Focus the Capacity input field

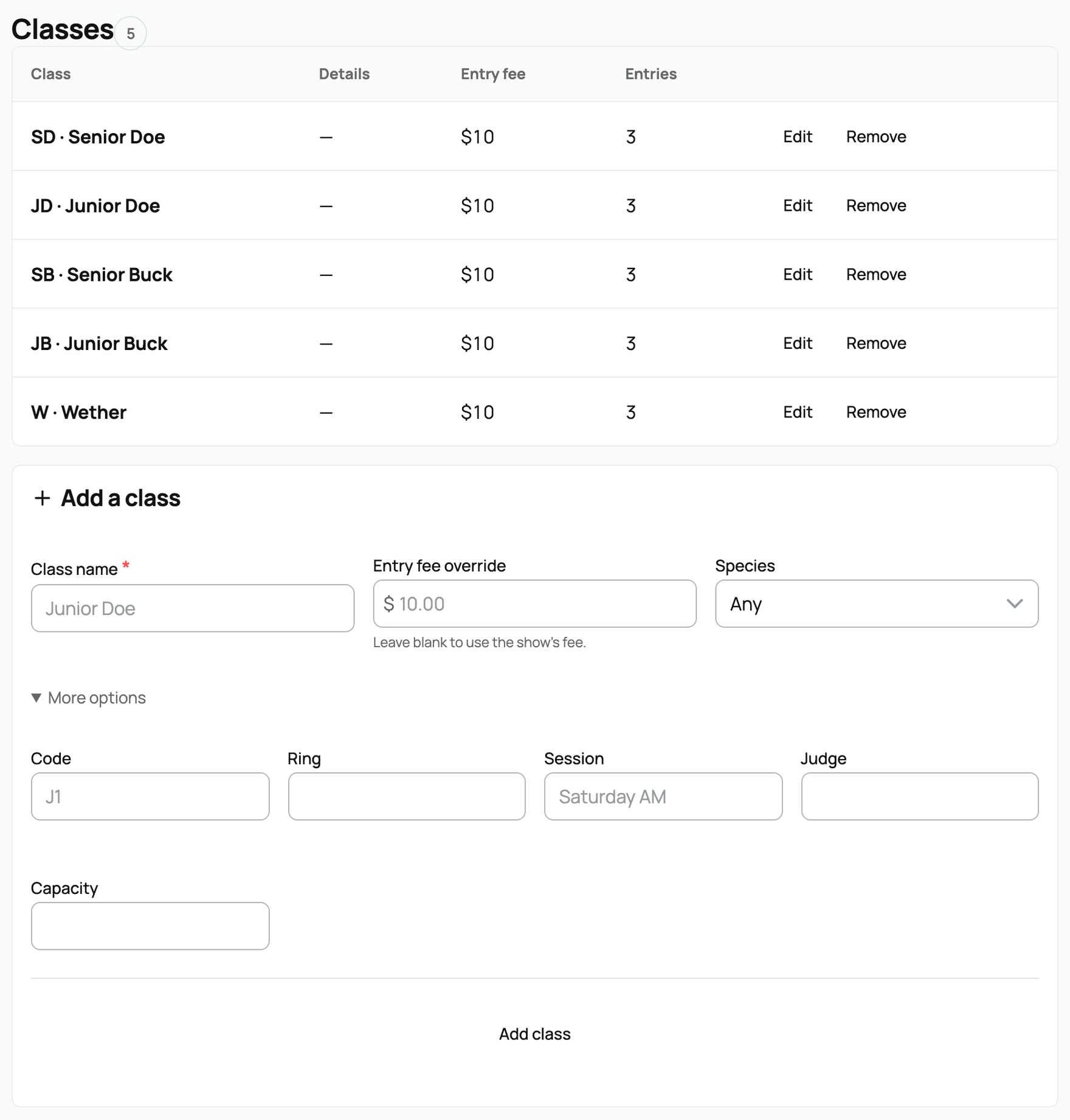[x=150, y=926]
